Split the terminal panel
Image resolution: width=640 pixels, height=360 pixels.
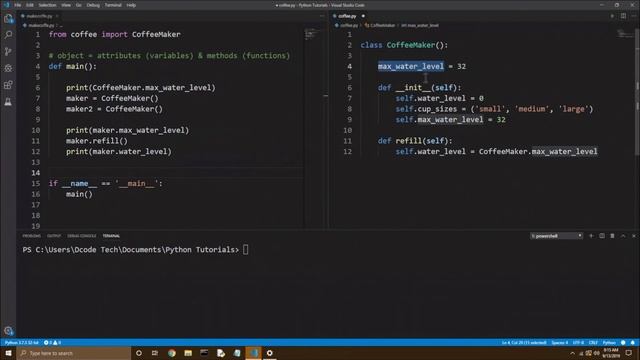(x=602, y=236)
